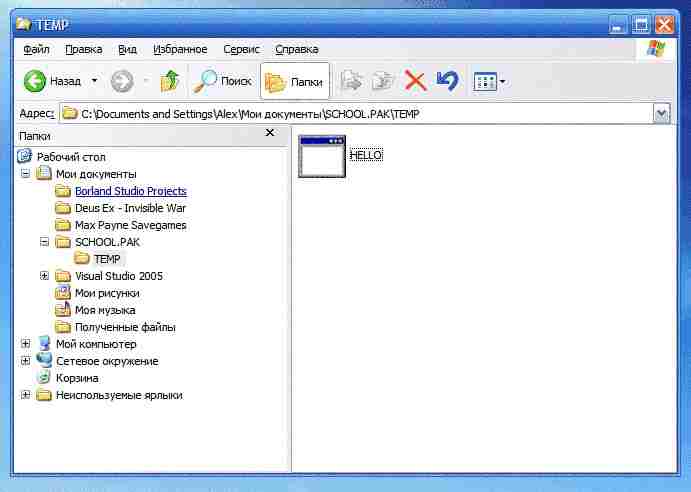Open the Справка menu
691x492 pixels.
297,49
